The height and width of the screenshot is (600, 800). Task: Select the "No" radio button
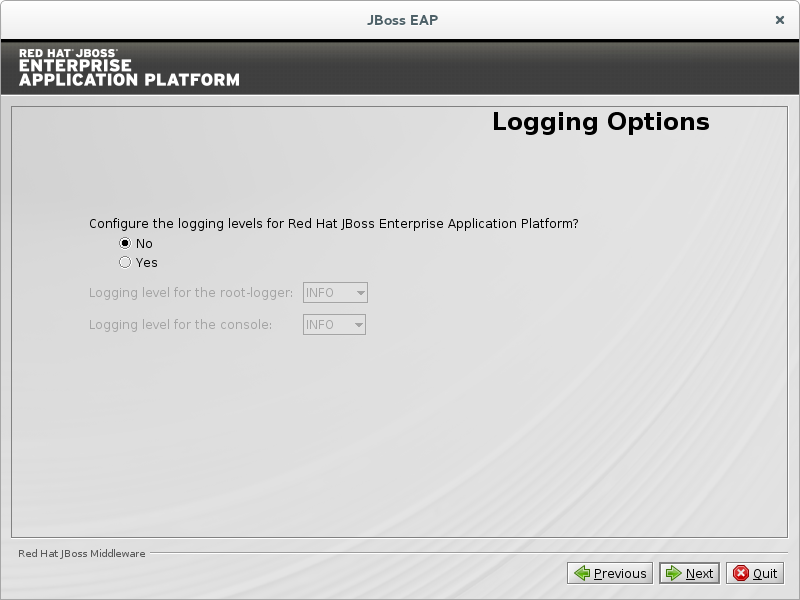(x=125, y=243)
